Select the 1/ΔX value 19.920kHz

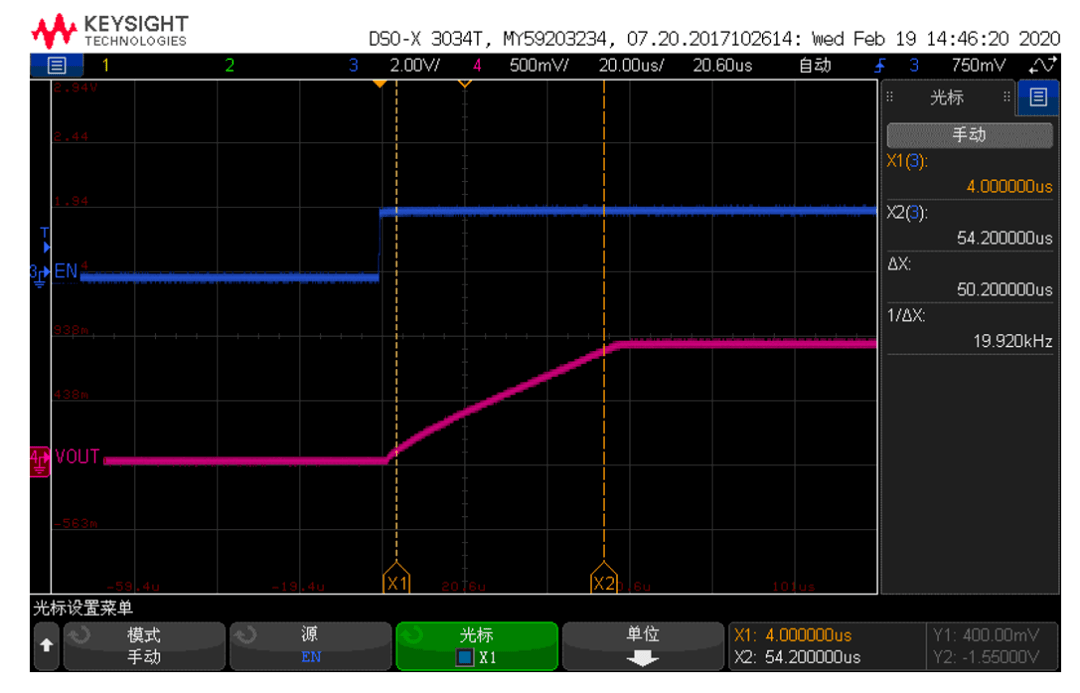tap(1012, 341)
